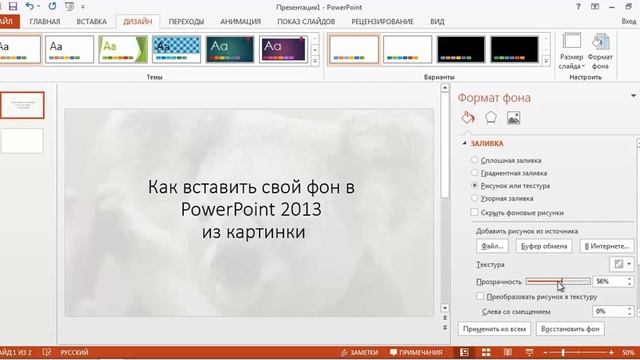The height and width of the screenshot is (360, 640).
Task: Click ПРИМЕЧАНИЯ in status bar
Action: [x=416, y=352]
